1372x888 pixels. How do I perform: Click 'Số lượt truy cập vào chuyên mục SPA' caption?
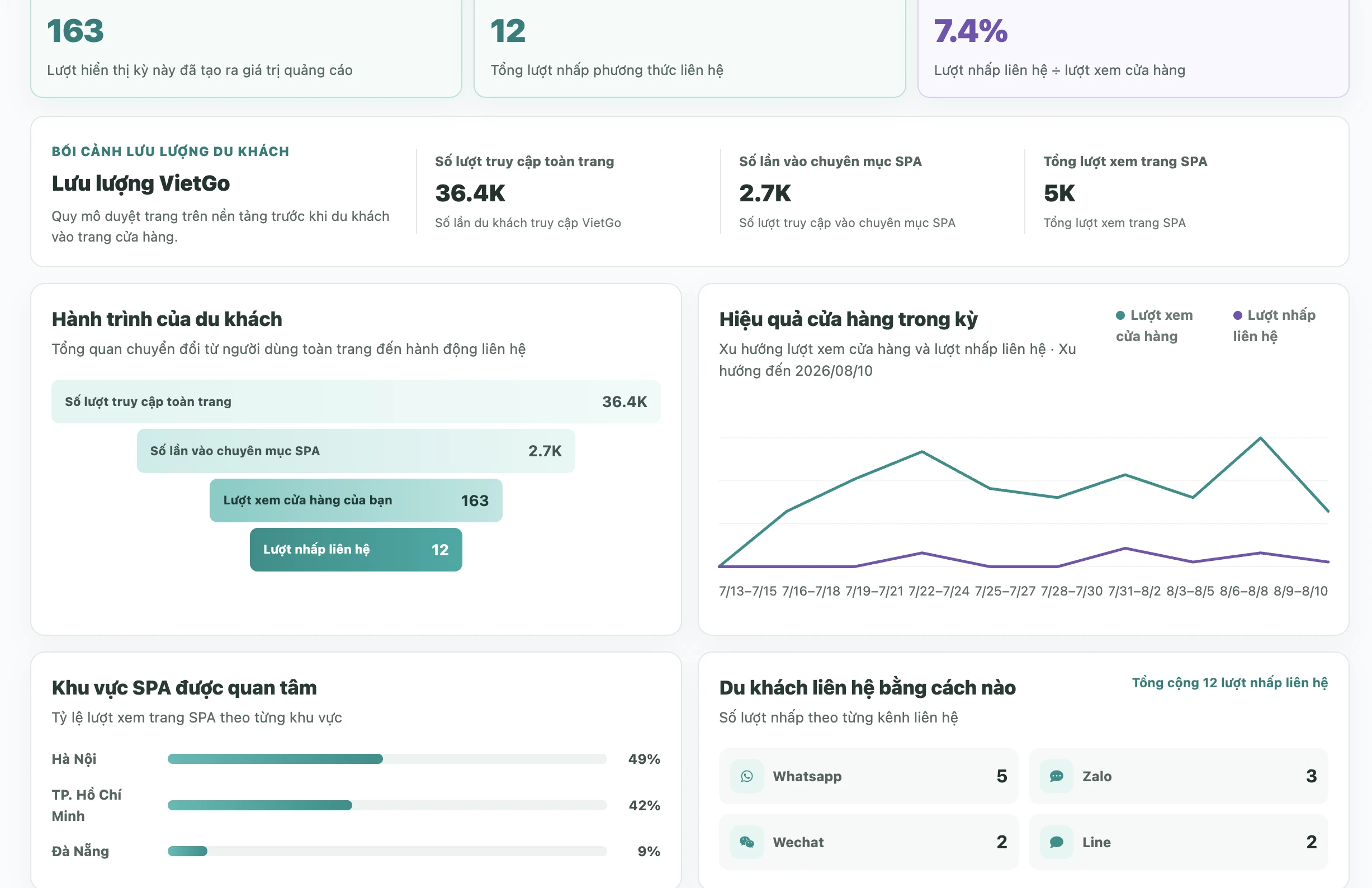pyautogui.click(x=848, y=223)
